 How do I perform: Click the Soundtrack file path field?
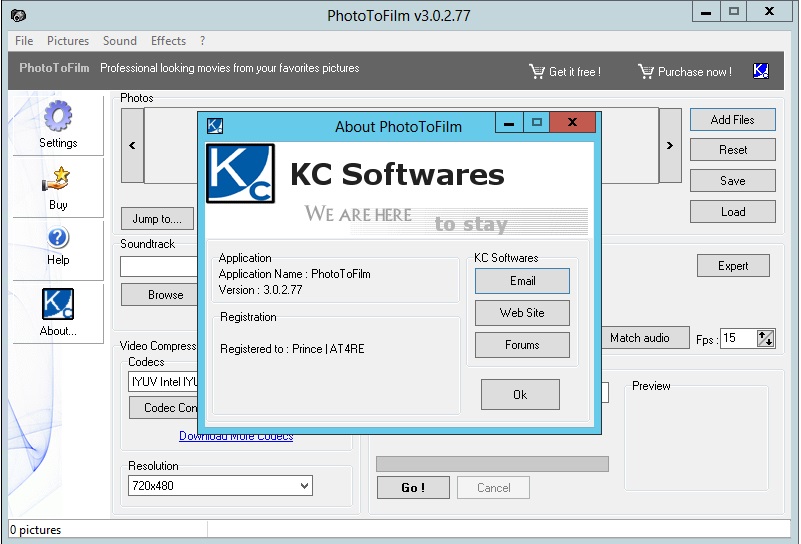point(159,266)
